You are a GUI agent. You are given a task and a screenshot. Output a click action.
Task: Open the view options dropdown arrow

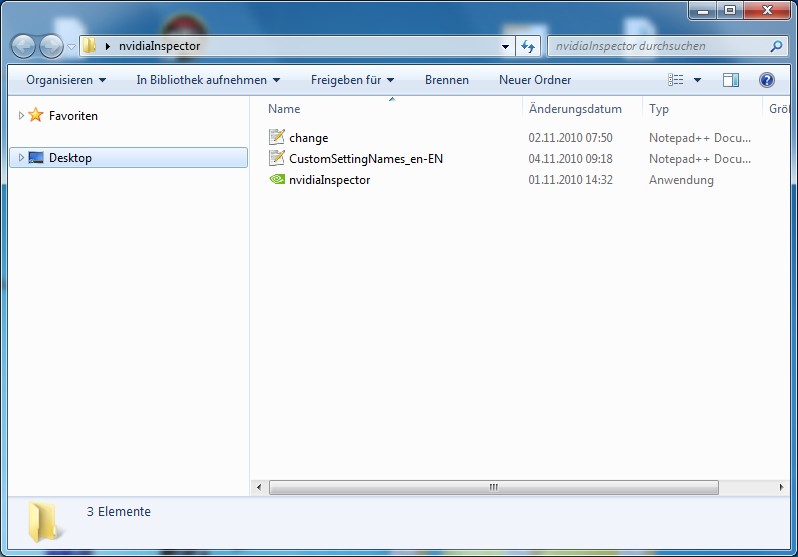point(697,80)
